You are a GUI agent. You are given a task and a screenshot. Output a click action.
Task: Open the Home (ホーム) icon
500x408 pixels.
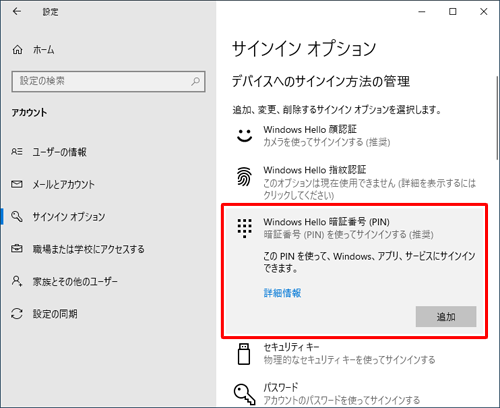pyautogui.click(x=18, y=50)
